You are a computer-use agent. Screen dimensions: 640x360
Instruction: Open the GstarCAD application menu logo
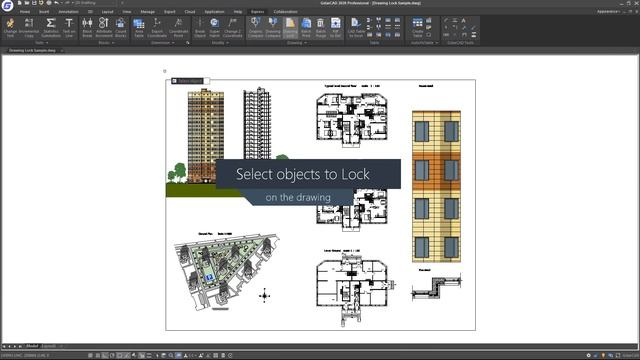click(x=7, y=5)
